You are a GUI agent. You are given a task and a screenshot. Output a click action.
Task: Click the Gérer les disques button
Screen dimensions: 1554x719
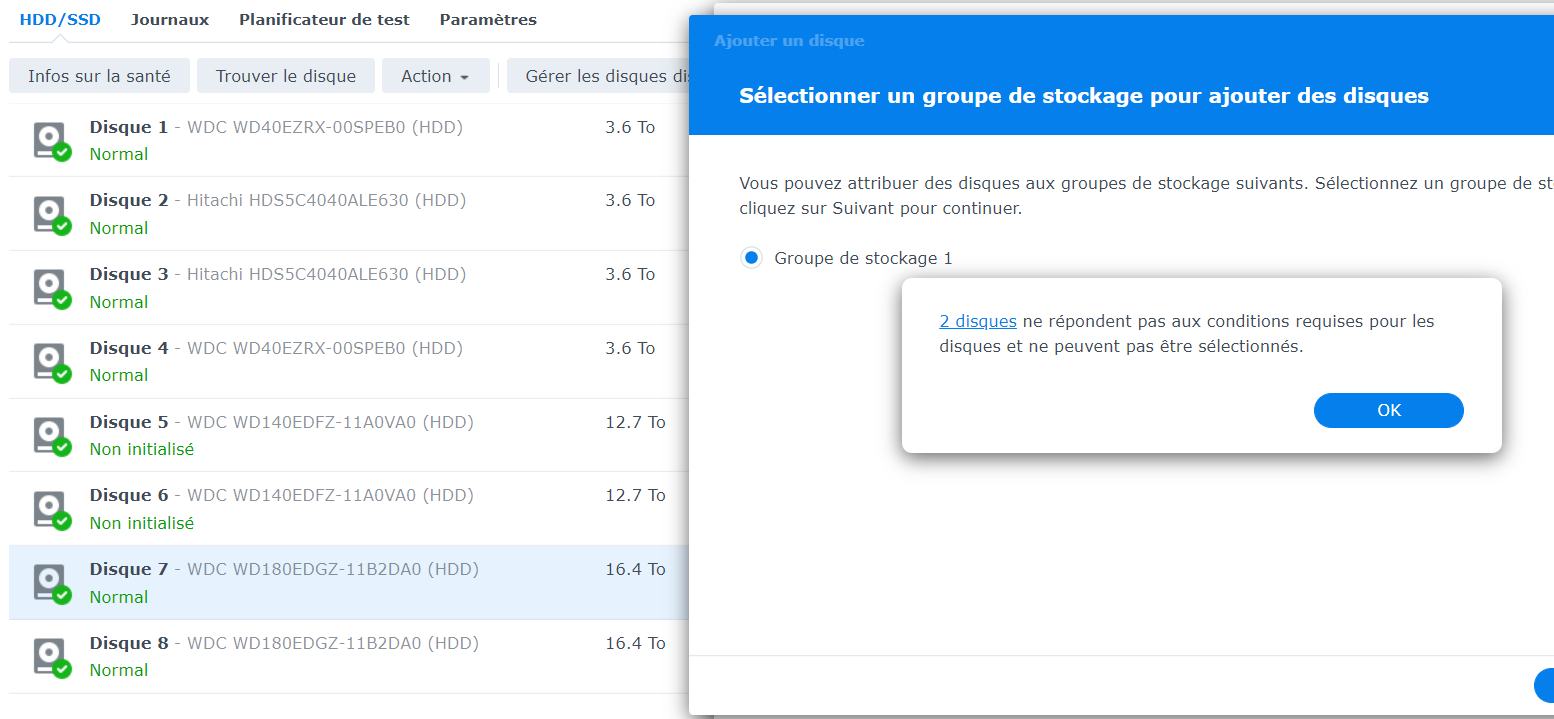[600, 76]
